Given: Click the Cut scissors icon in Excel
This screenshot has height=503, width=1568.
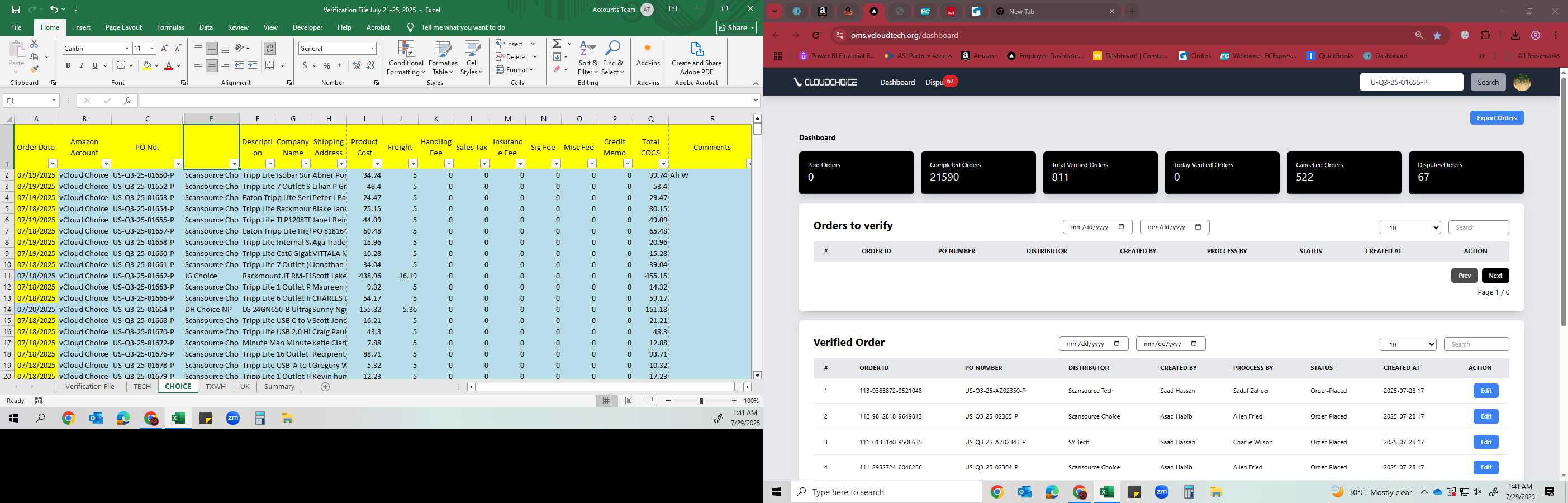Looking at the screenshot, I should [x=34, y=44].
